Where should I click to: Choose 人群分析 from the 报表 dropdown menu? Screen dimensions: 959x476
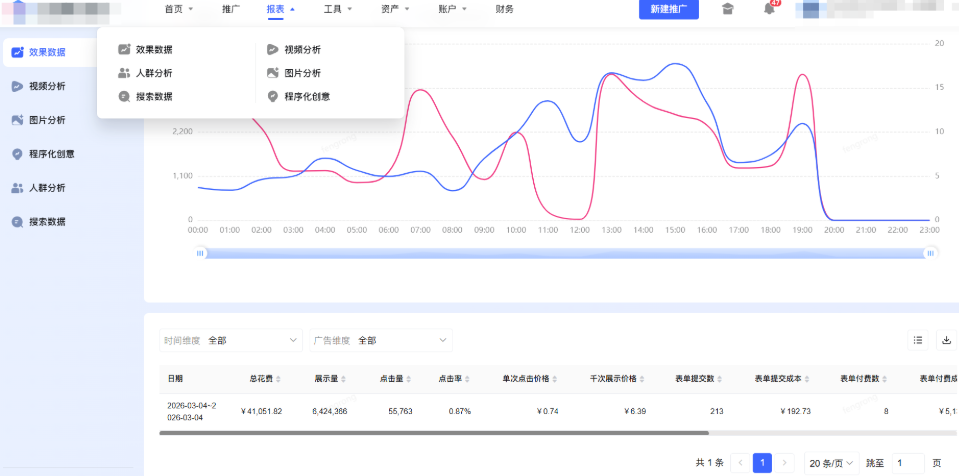146,73
